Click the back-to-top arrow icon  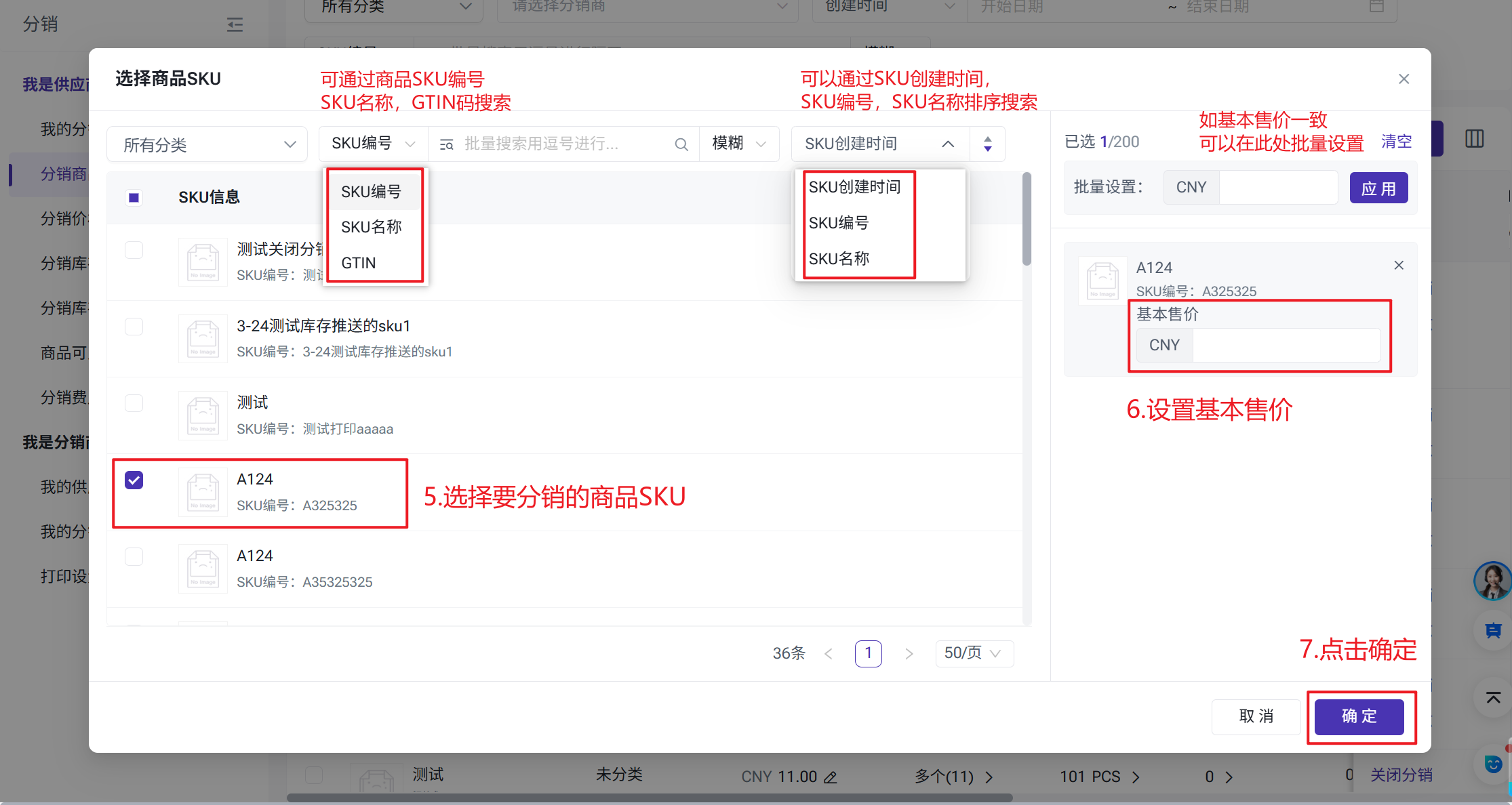coord(1492,697)
